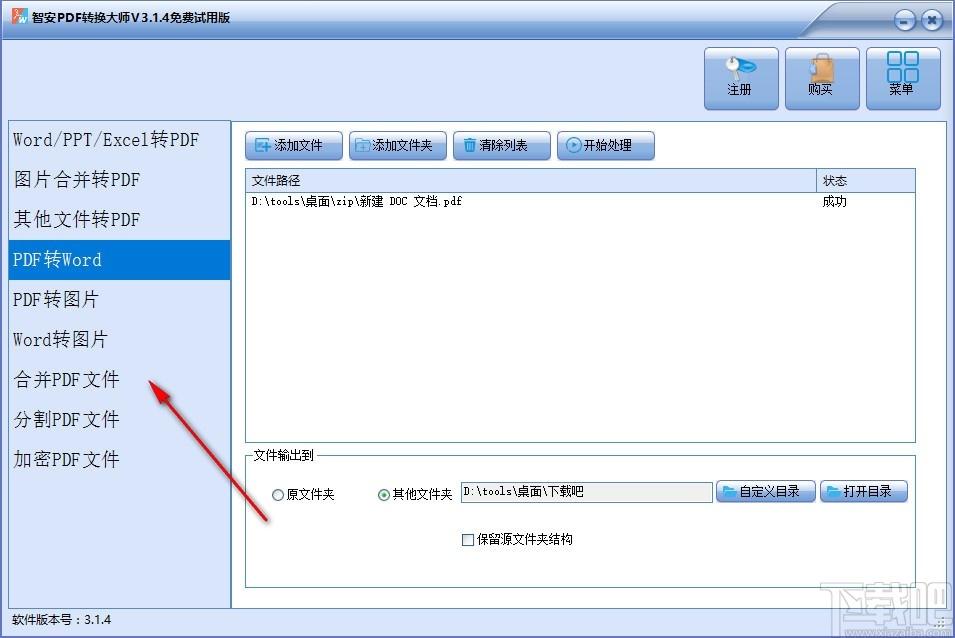This screenshot has height=638, width=955.
Task: Open 分割PDF文件 function
Action: pyautogui.click(x=119, y=419)
